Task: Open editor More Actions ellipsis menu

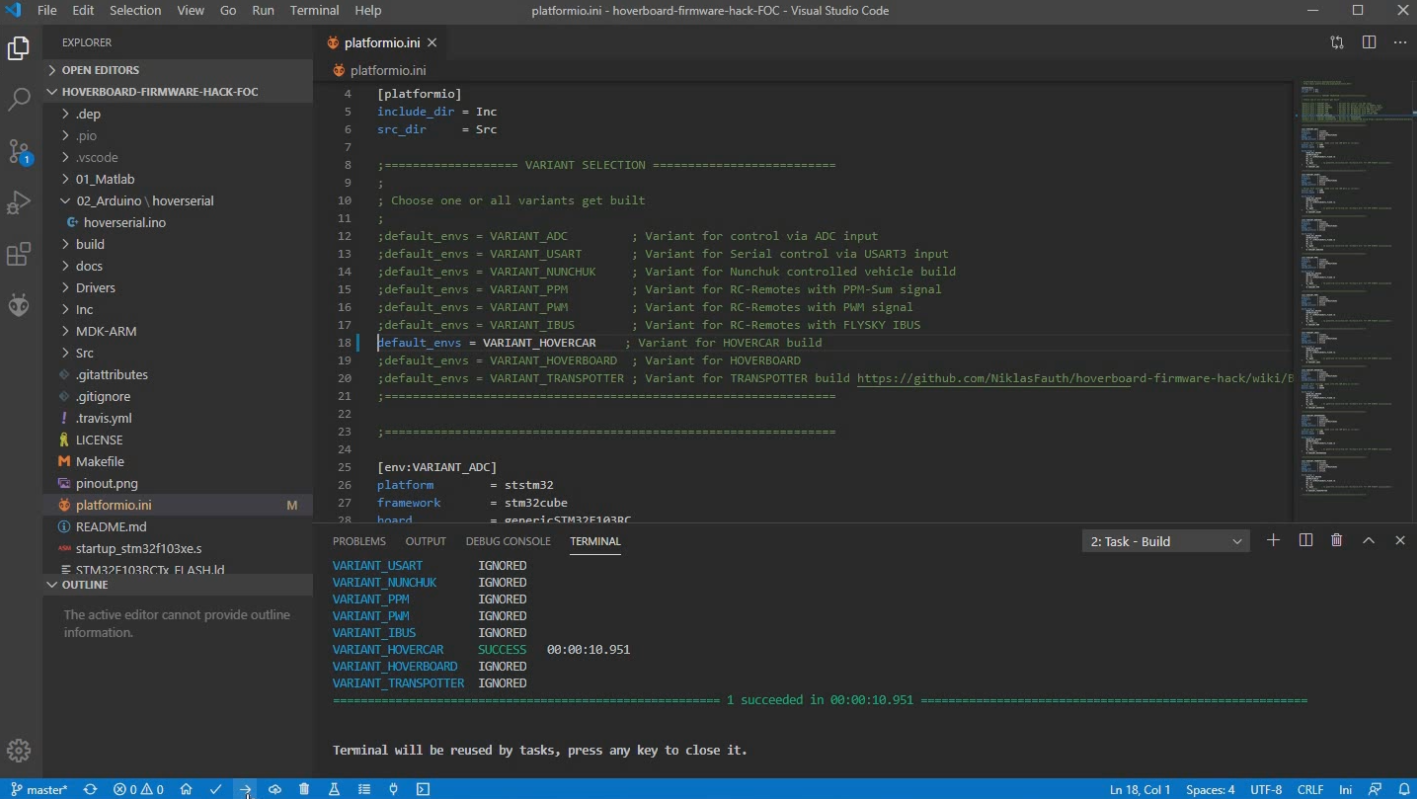Action: pos(1400,43)
